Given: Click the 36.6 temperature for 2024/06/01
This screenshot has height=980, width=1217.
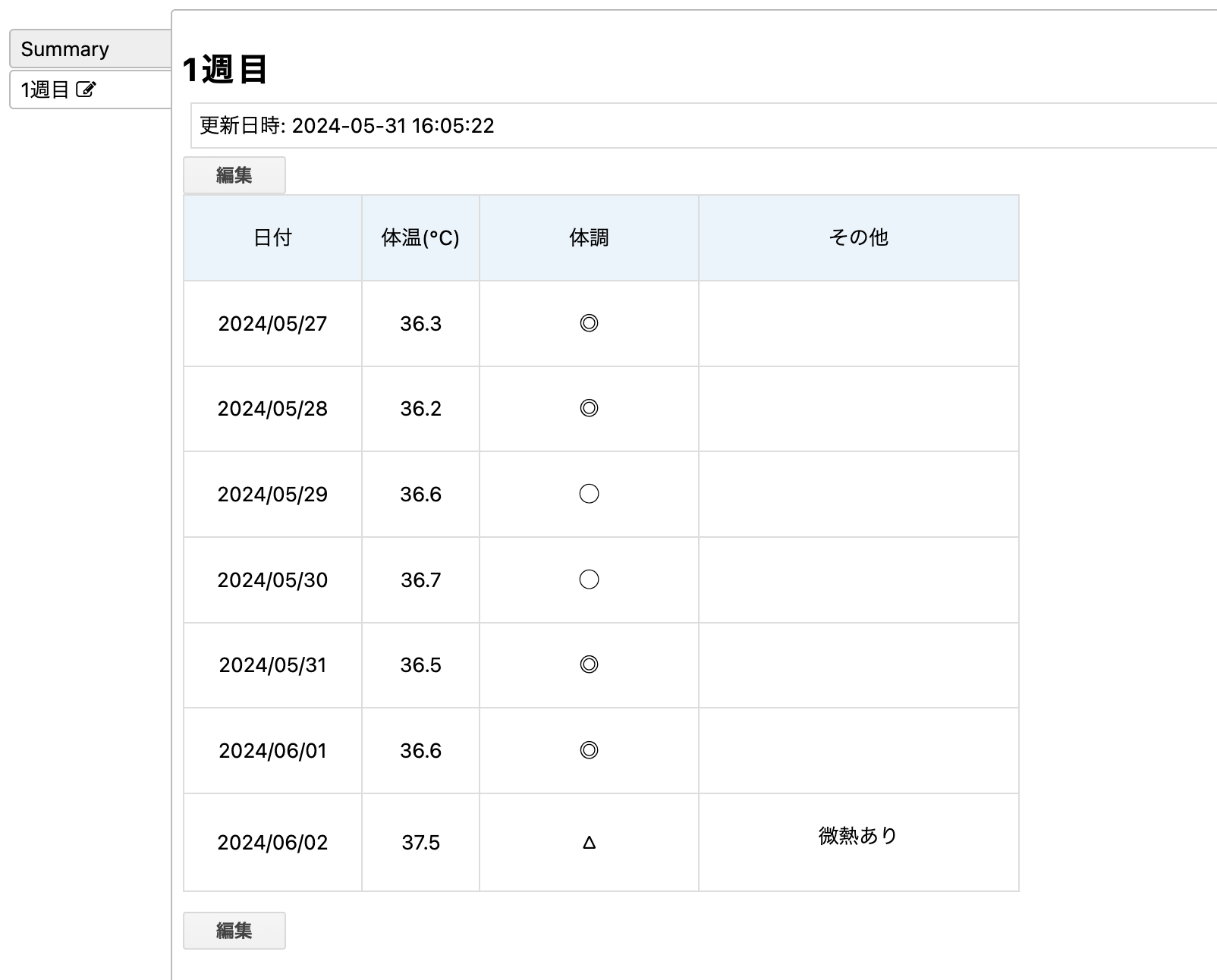Looking at the screenshot, I should tap(420, 751).
